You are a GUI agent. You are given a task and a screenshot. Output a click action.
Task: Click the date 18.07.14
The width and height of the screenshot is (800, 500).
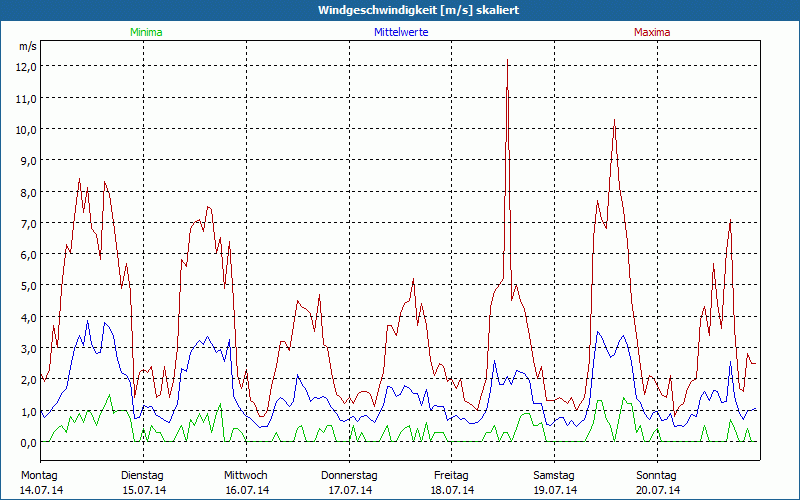(452, 490)
